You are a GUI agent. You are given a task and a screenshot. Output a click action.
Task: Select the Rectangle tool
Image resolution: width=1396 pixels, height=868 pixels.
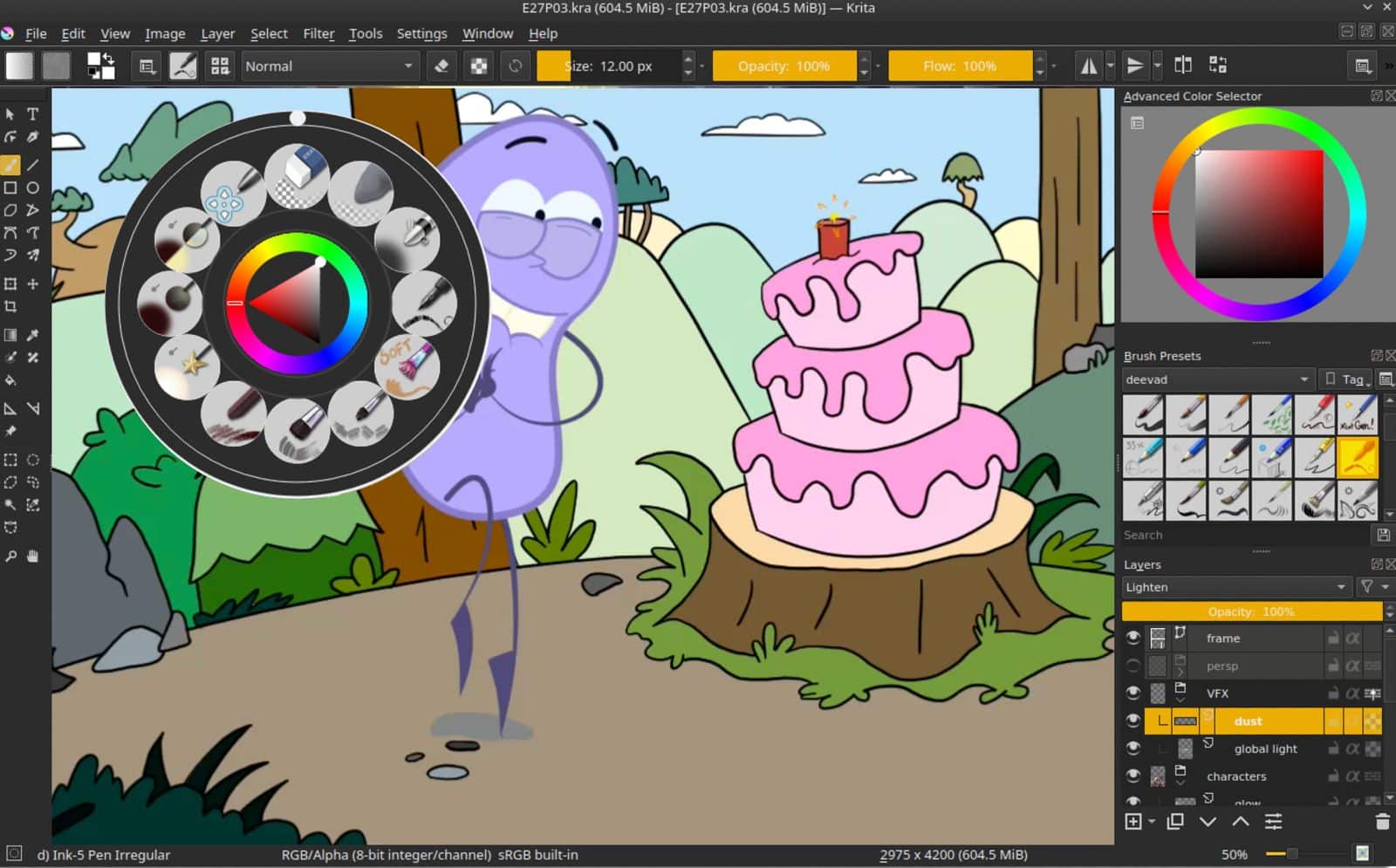pos(10,188)
